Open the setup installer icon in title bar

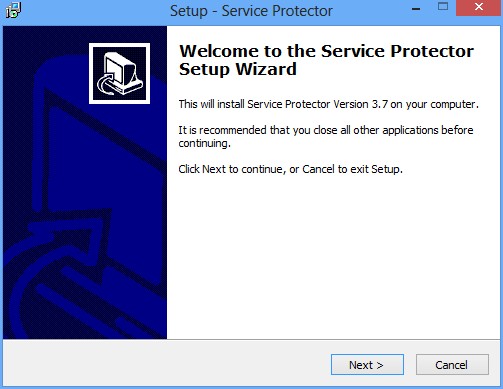click(x=13, y=10)
